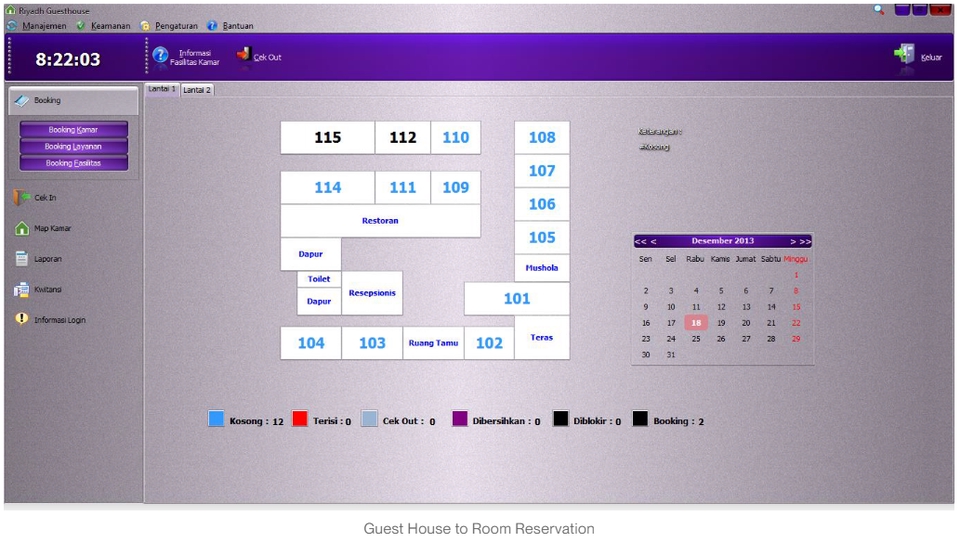Click the Booking Kamar button
960x542 pixels.
(x=73, y=130)
